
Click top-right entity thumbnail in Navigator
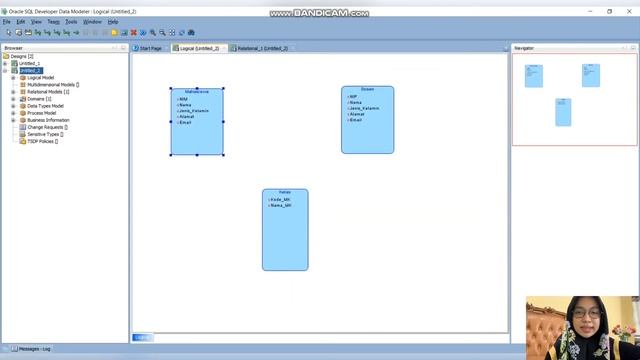tap(591, 76)
